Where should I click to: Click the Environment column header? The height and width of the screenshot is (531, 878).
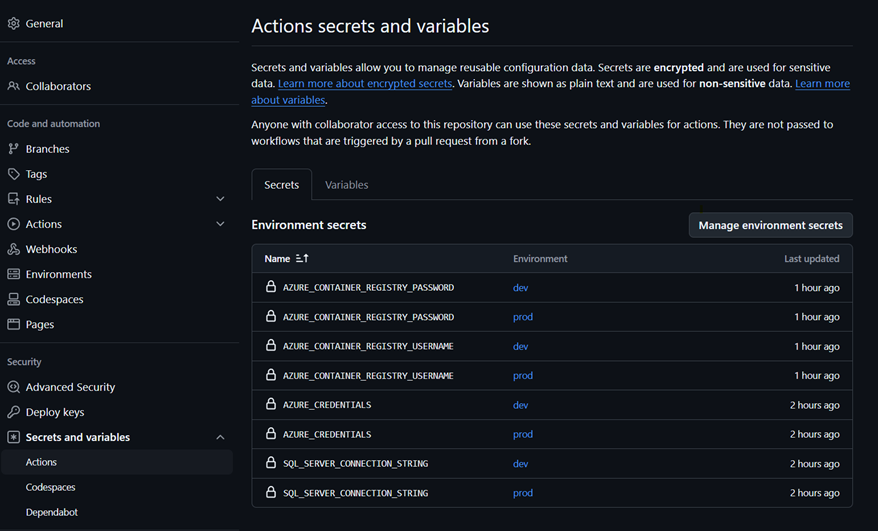pos(540,259)
